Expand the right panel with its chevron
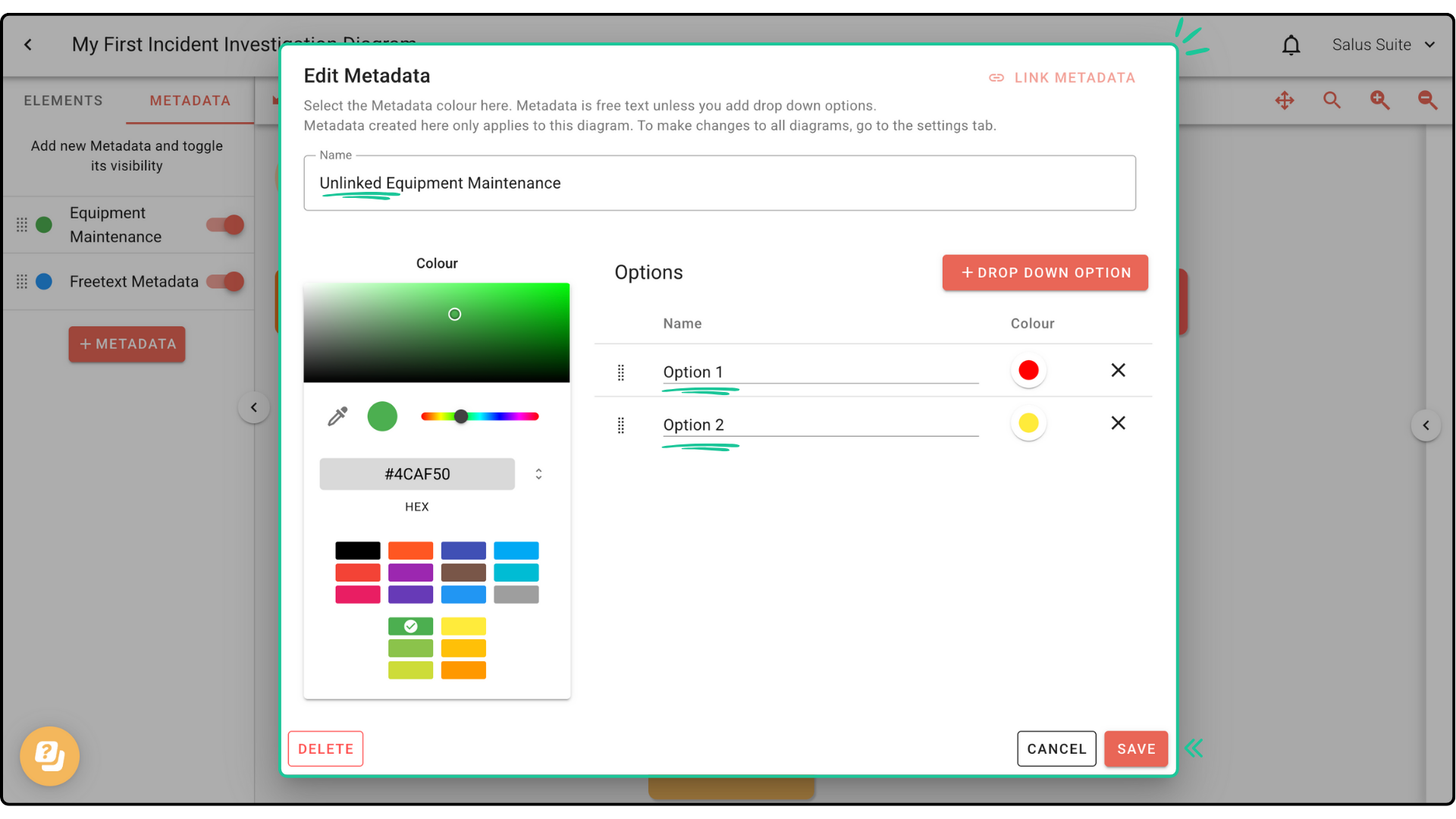Viewport: 1456px width, 819px height. coord(1426,425)
